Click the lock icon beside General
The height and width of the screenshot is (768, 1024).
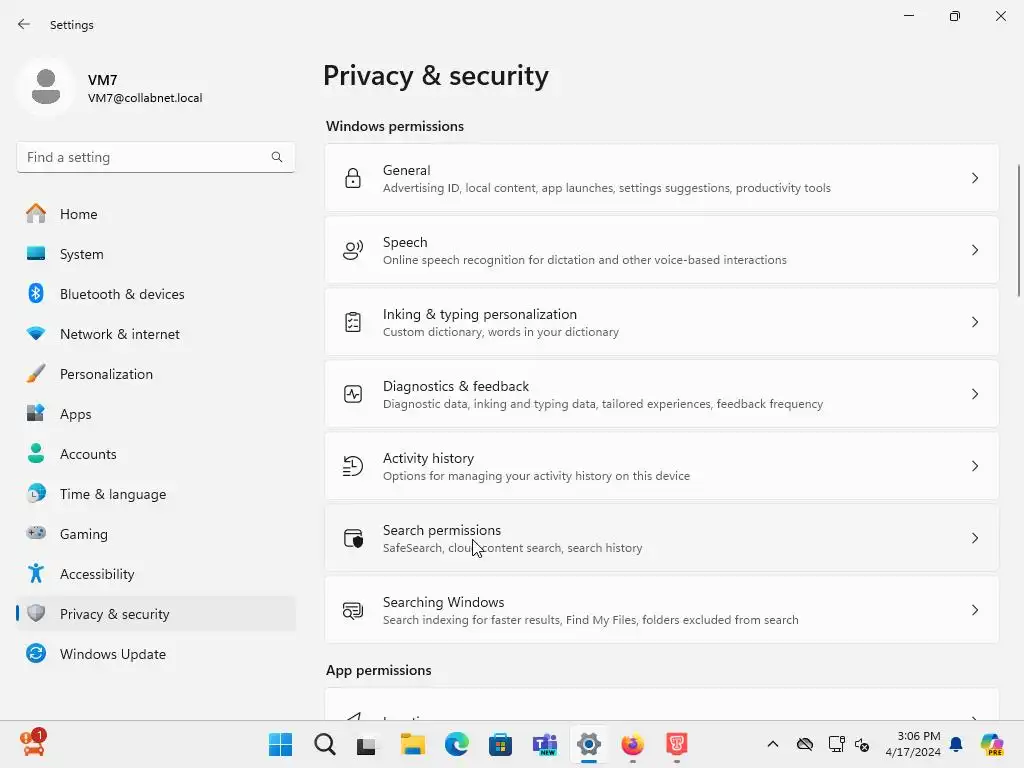coord(353,178)
